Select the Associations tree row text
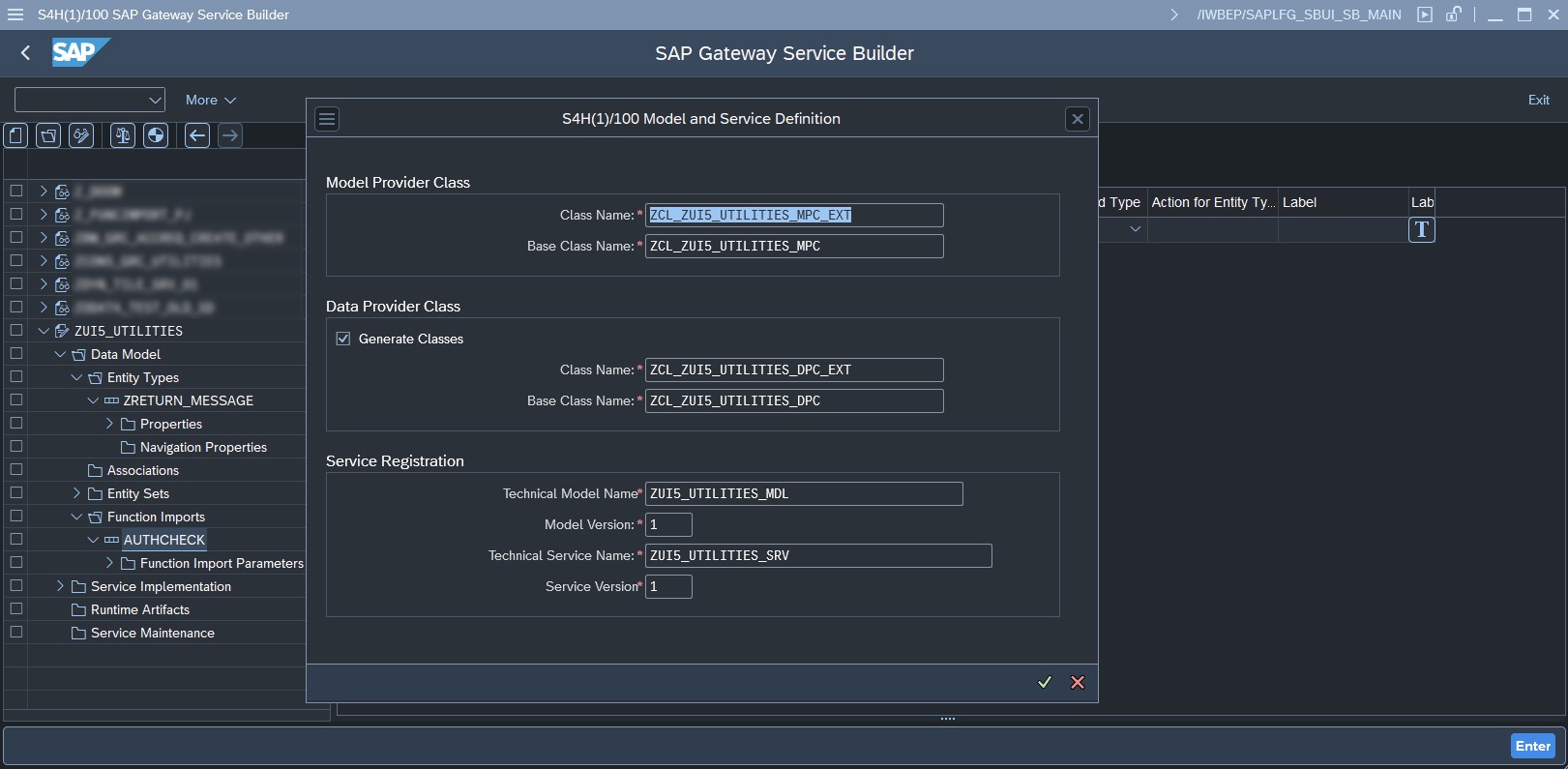1568x769 pixels. 143,470
